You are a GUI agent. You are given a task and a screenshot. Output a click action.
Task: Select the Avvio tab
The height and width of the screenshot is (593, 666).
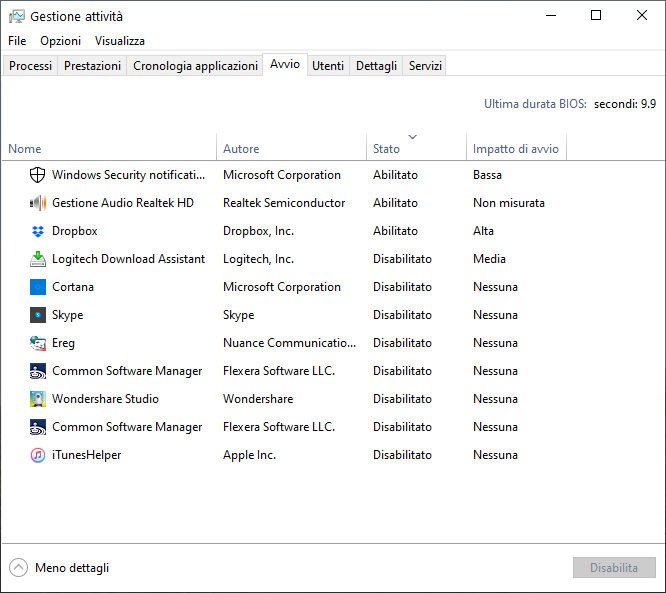tap(285, 64)
